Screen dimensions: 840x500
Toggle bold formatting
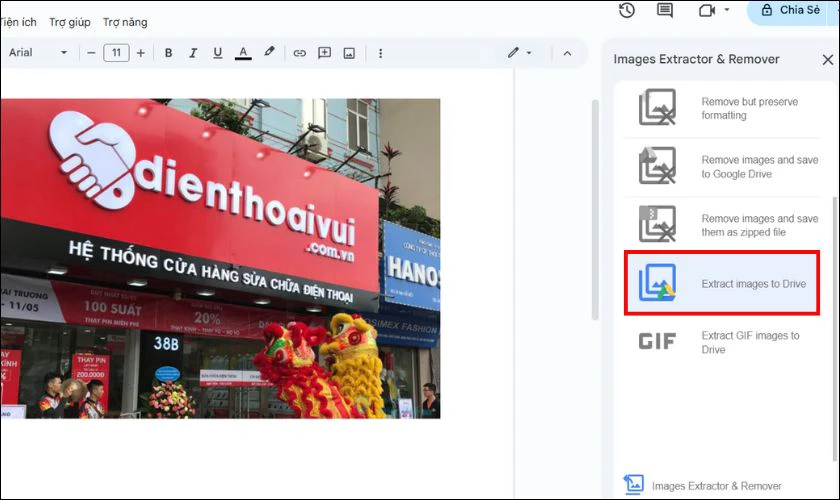click(168, 53)
